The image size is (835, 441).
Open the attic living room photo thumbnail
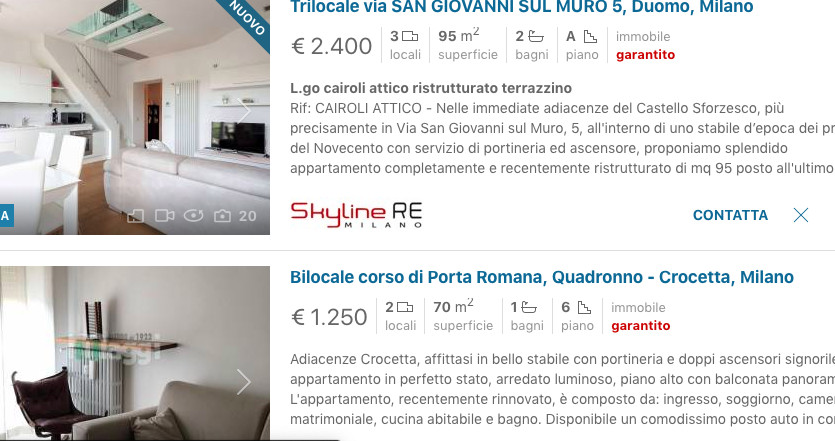[135, 117]
